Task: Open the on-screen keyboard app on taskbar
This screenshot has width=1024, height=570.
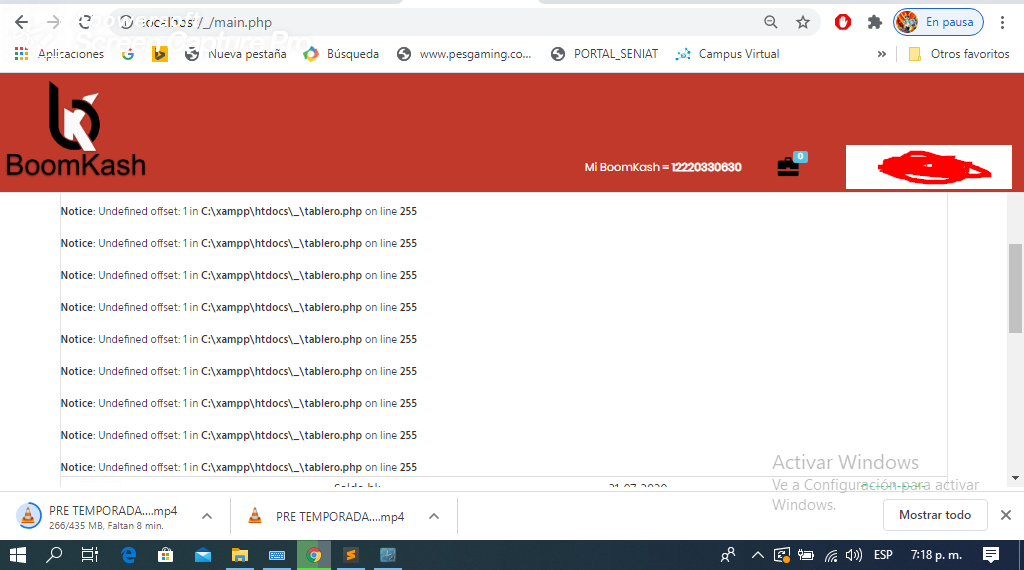Action: pos(277,555)
